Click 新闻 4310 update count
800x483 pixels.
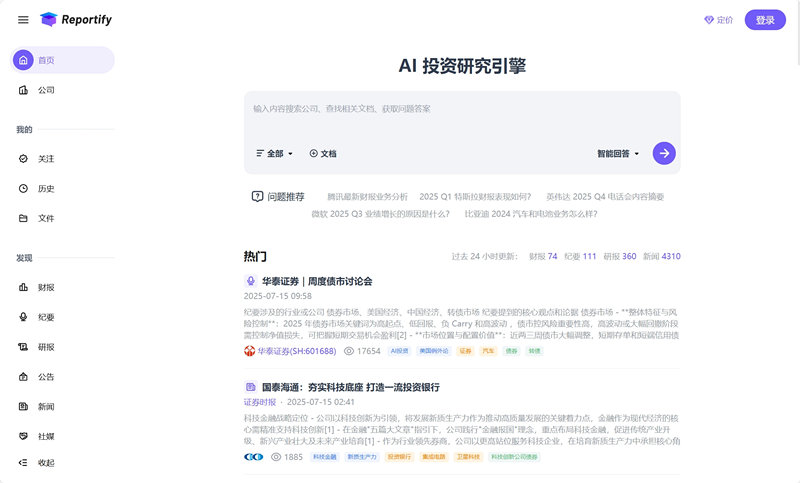click(x=661, y=257)
